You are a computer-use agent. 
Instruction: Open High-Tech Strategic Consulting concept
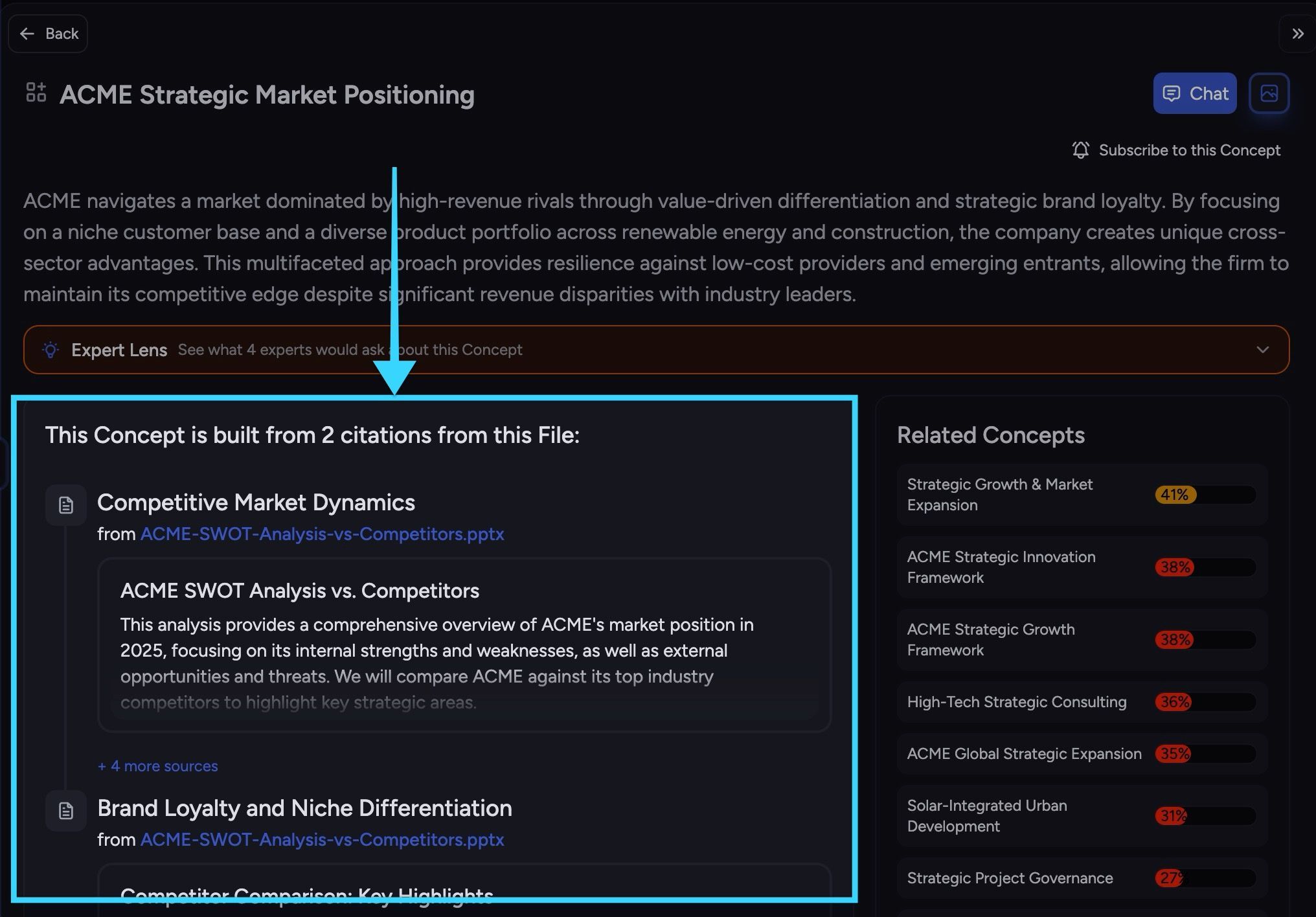click(1082, 702)
